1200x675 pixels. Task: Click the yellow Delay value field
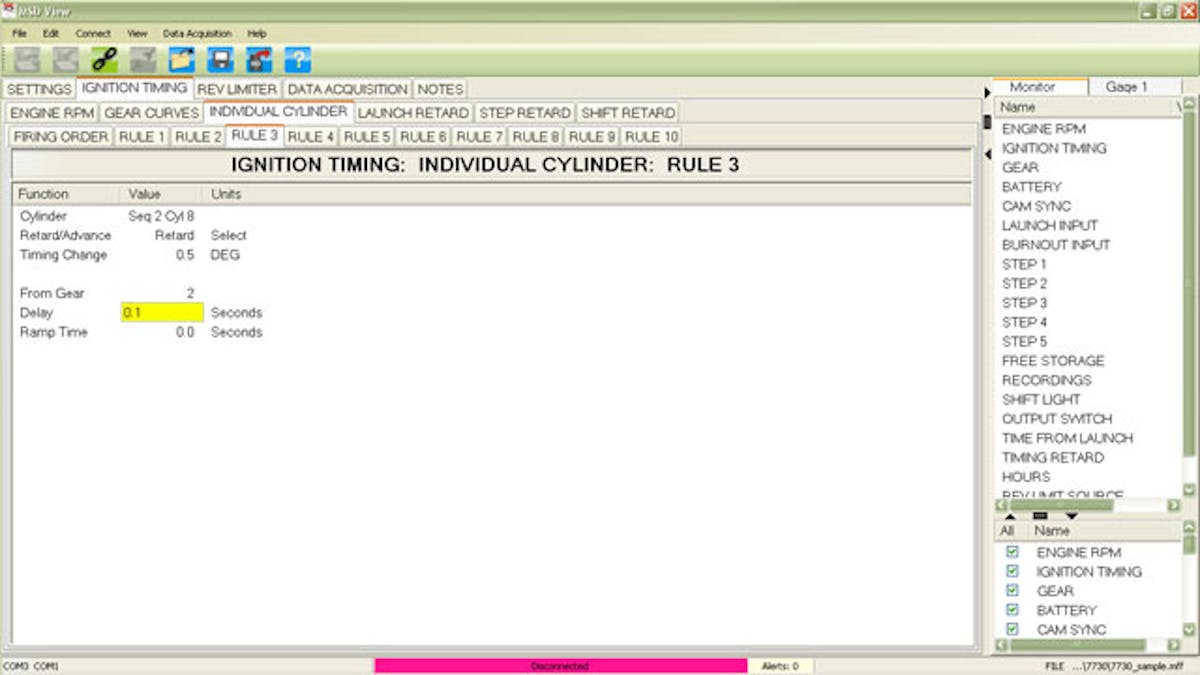pos(161,313)
